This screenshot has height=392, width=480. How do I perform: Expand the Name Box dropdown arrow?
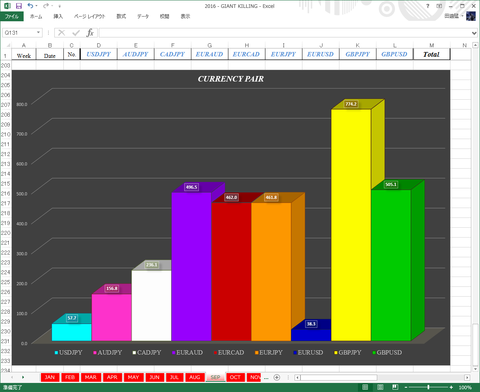pos(39,33)
